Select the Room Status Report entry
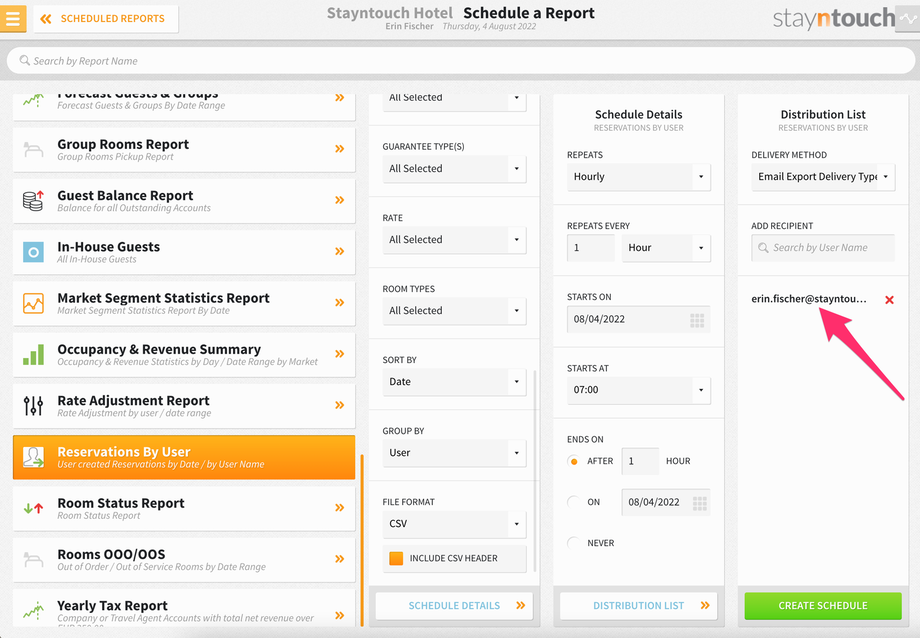The height and width of the screenshot is (638, 920). pyautogui.click(x=184, y=508)
